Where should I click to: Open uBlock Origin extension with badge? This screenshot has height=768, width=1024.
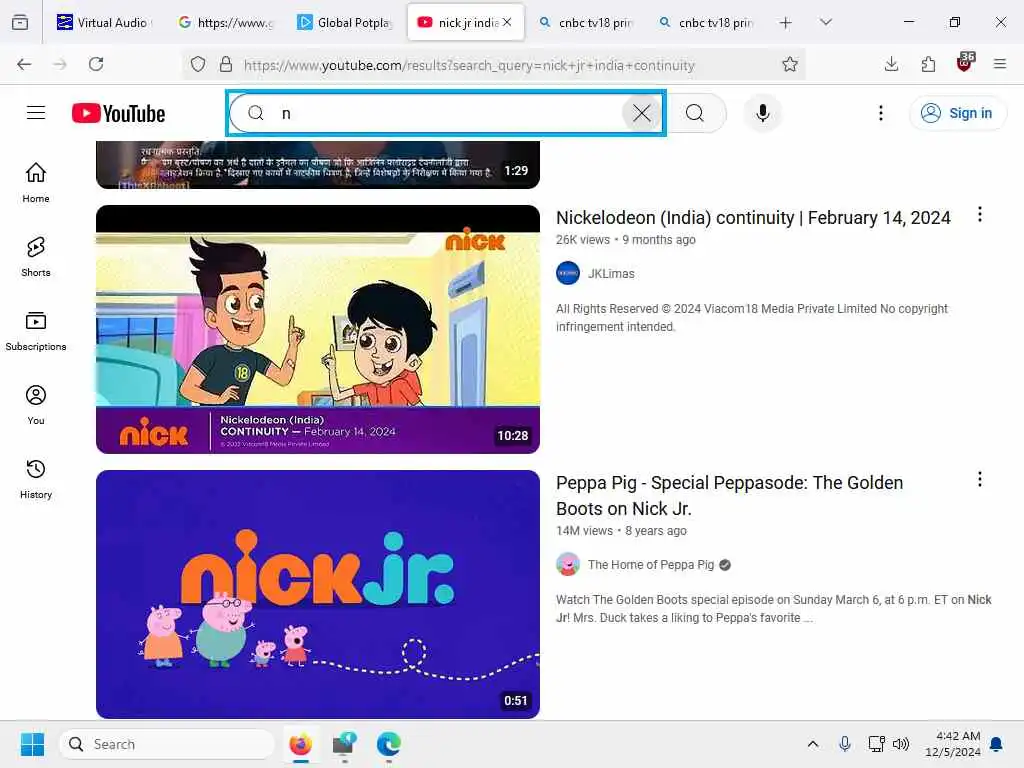965,63
